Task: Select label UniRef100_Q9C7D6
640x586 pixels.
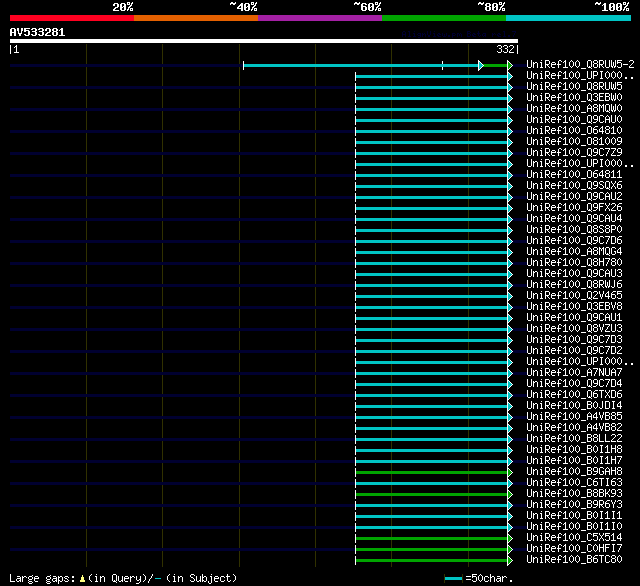Action: click(574, 240)
